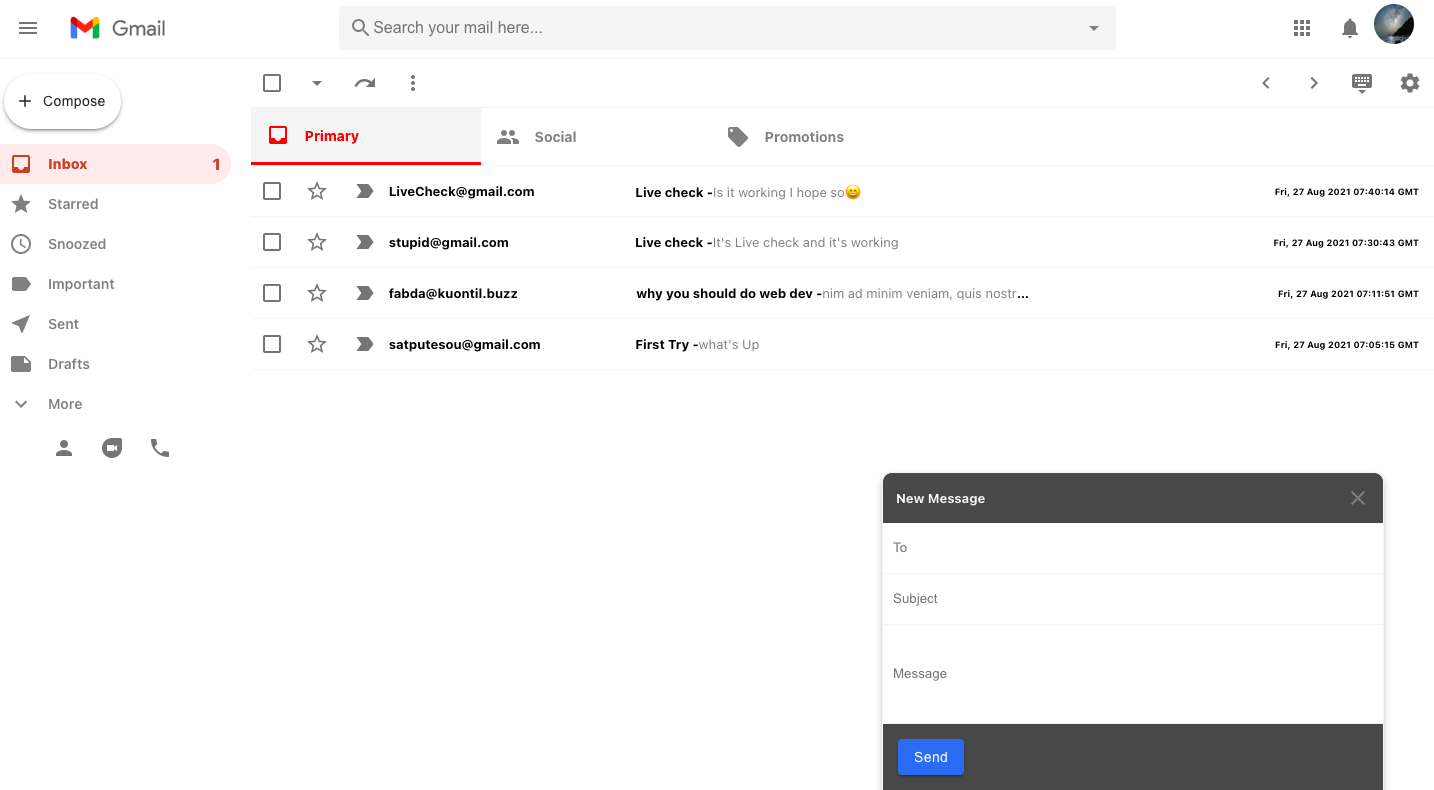Open the three-dot more options toolbar icon
1434x790 pixels.
[x=413, y=83]
